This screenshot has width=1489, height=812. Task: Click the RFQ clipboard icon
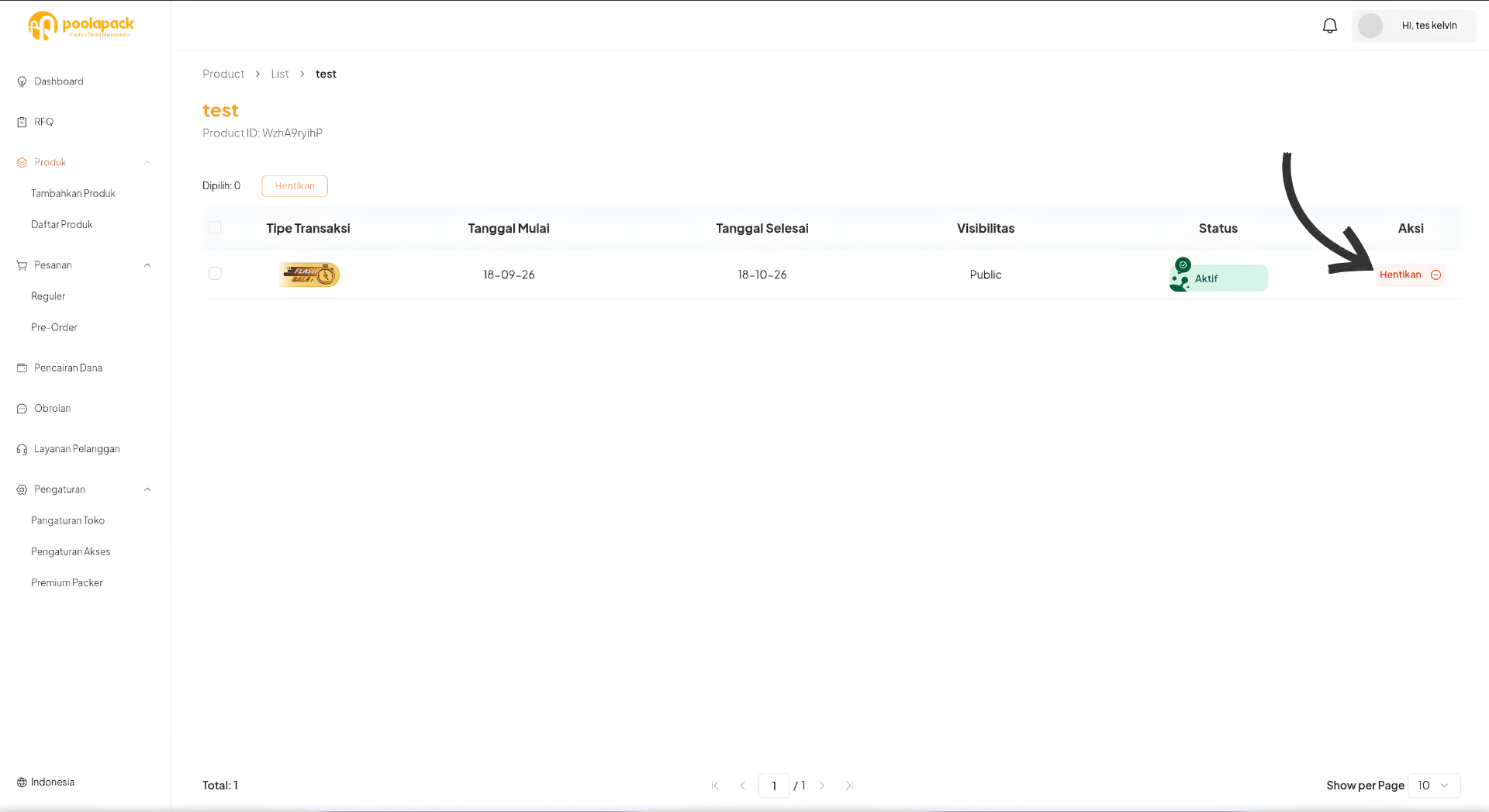click(x=22, y=122)
